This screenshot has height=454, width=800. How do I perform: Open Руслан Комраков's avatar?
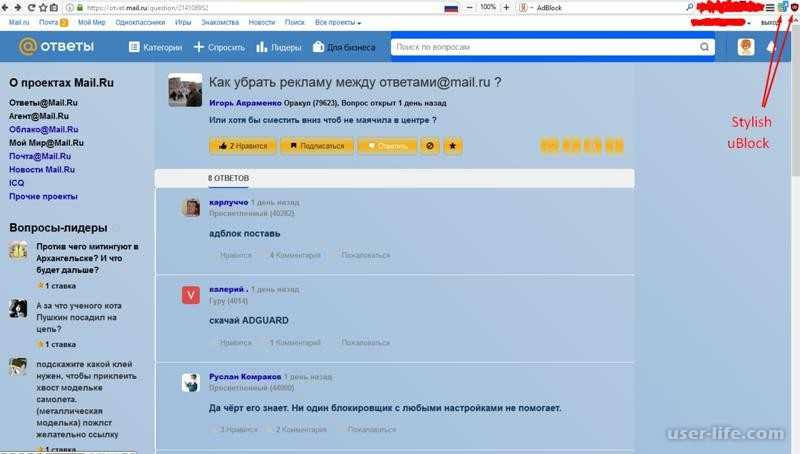tap(191, 382)
